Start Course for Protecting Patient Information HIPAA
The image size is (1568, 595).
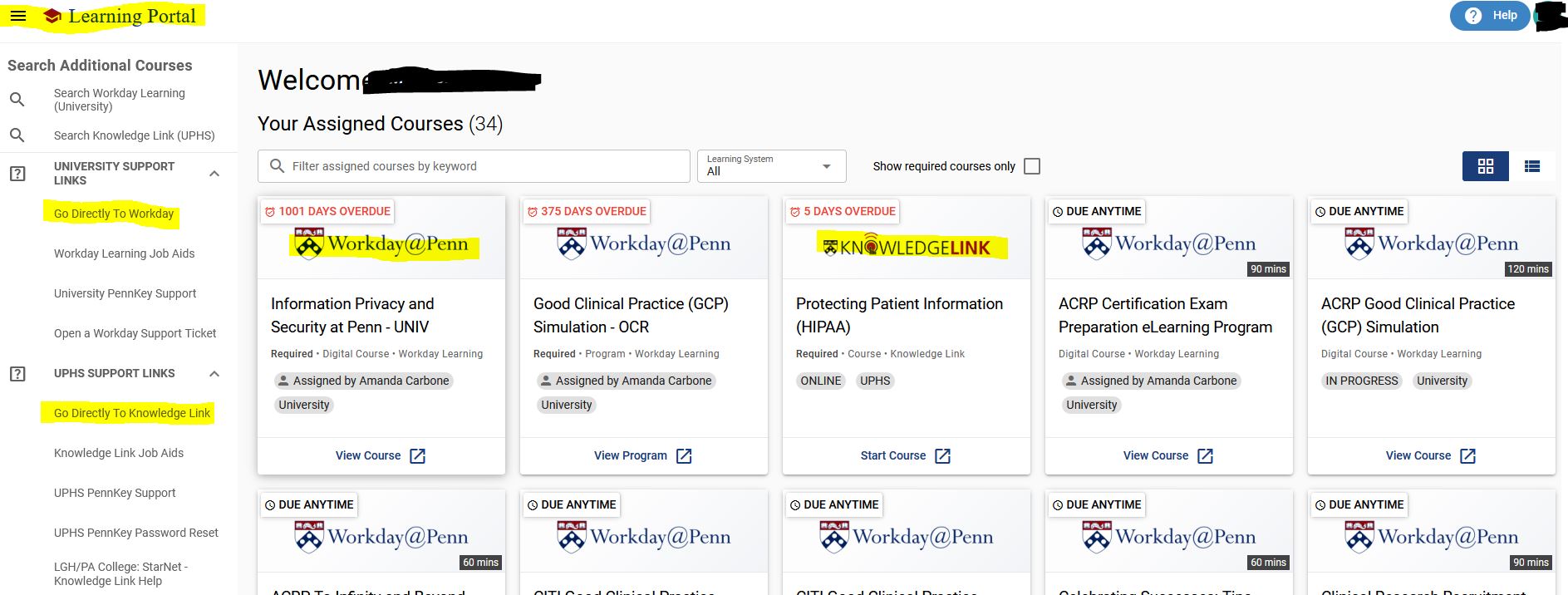pos(893,455)
